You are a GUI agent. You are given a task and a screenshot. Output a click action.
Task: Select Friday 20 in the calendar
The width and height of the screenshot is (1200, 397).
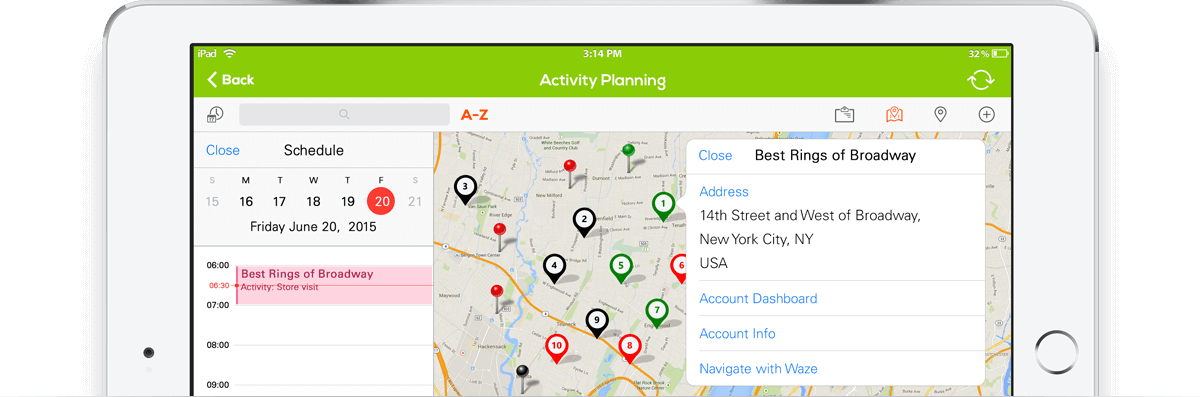380,201
